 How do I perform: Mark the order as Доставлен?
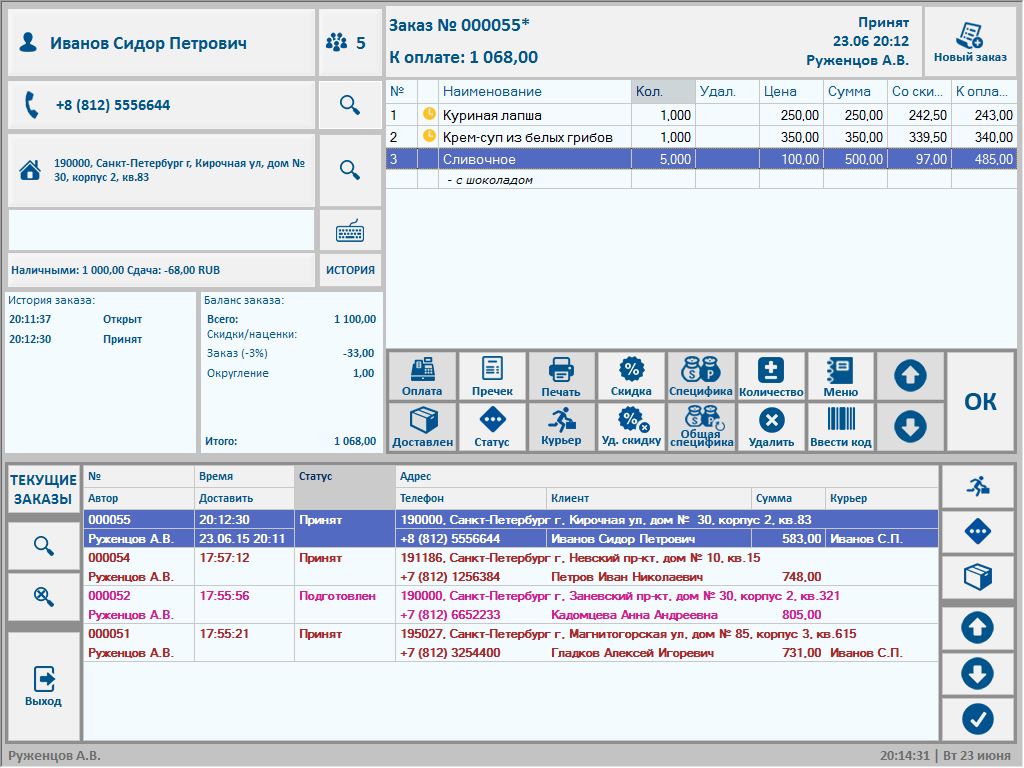421,427
